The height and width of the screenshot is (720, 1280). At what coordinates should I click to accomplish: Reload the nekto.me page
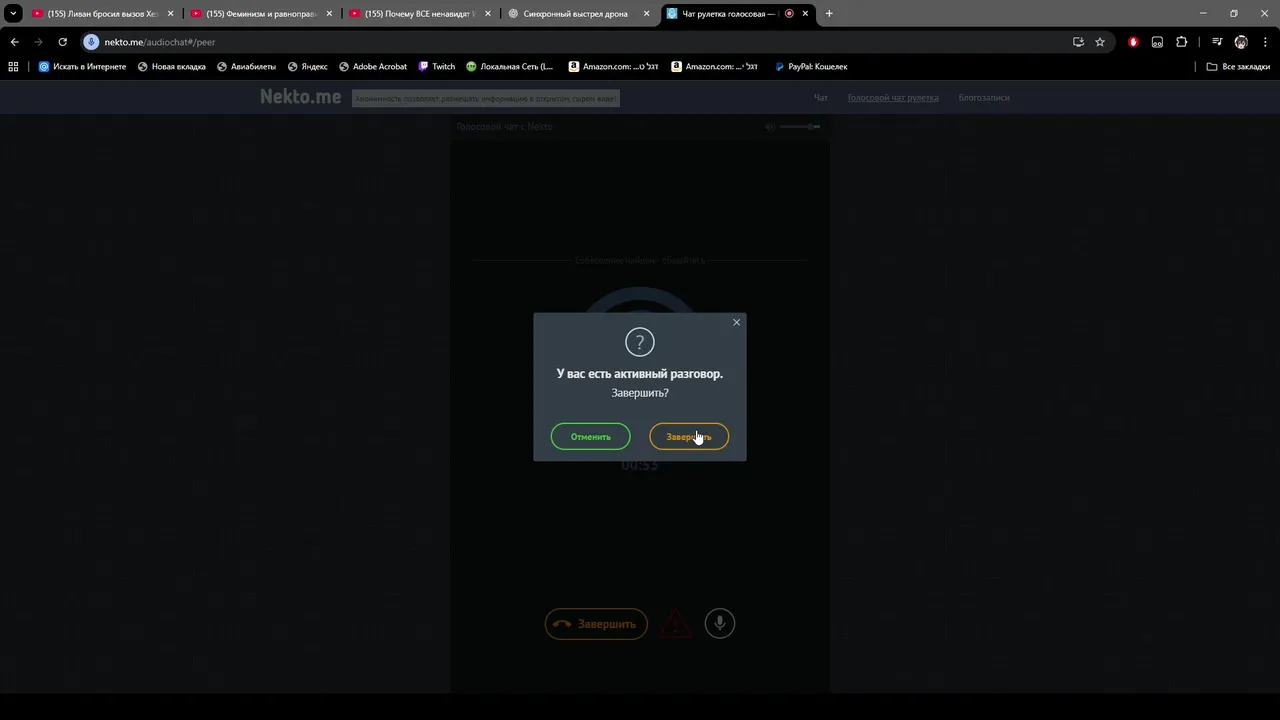62,42
